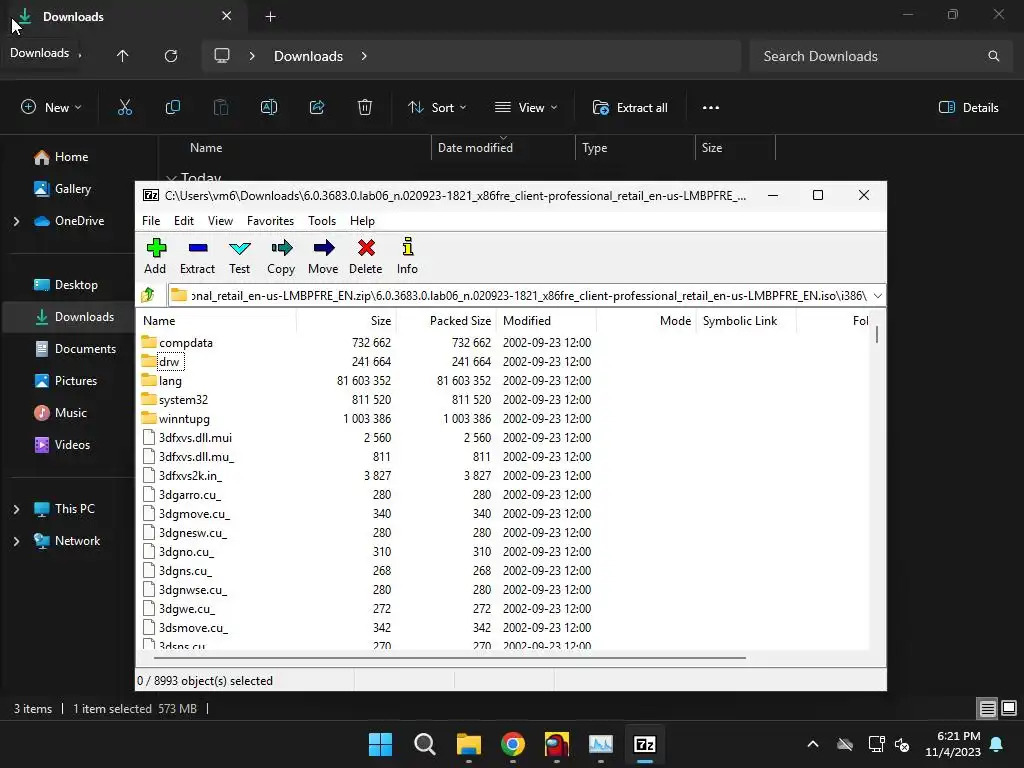Image resolution: width=1024 pixels, height=768 pixels.
Task: Click the Paste icon in Explorer toolbar
Action: tap(221, 108)
